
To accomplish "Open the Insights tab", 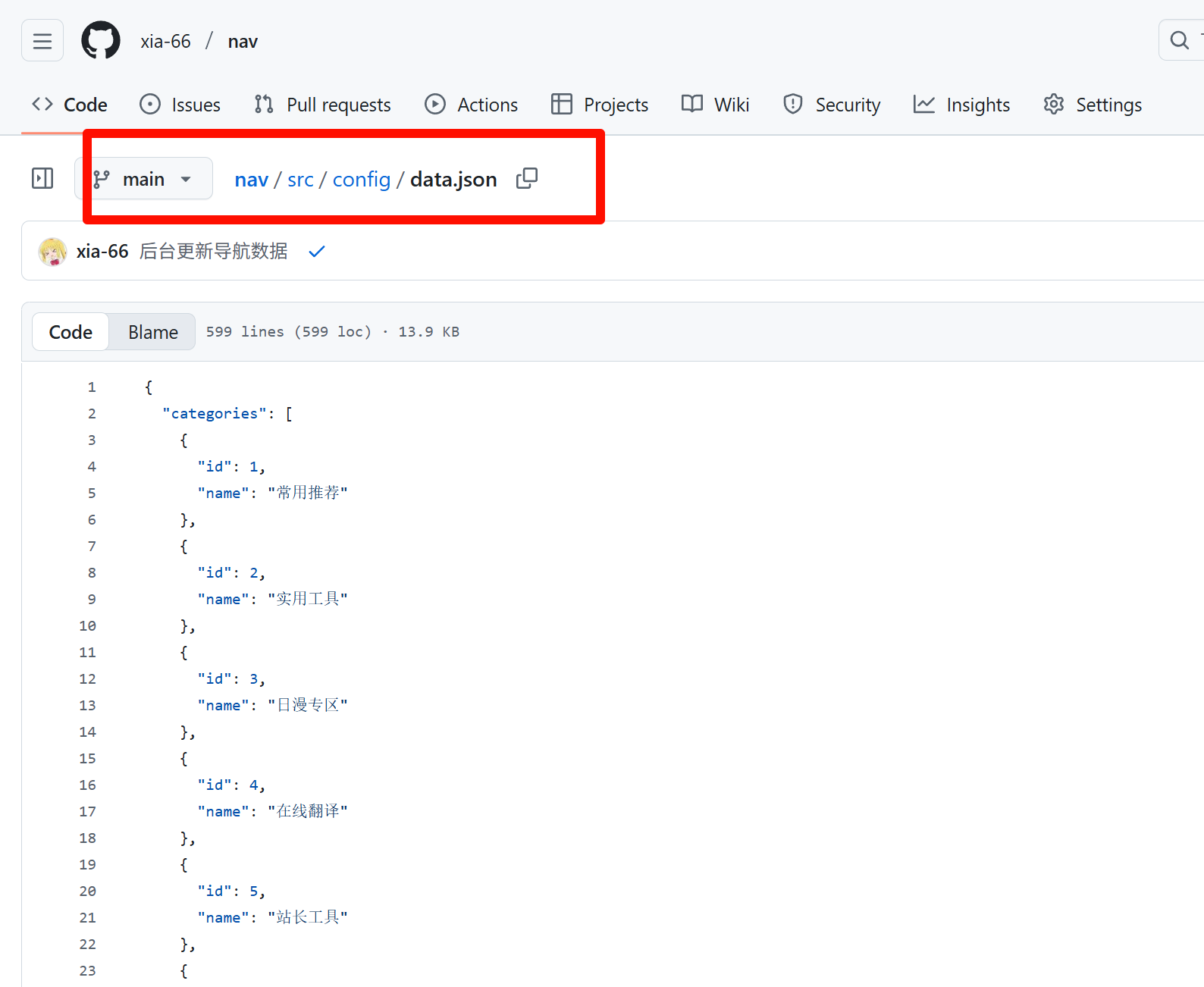I will 962,105.
